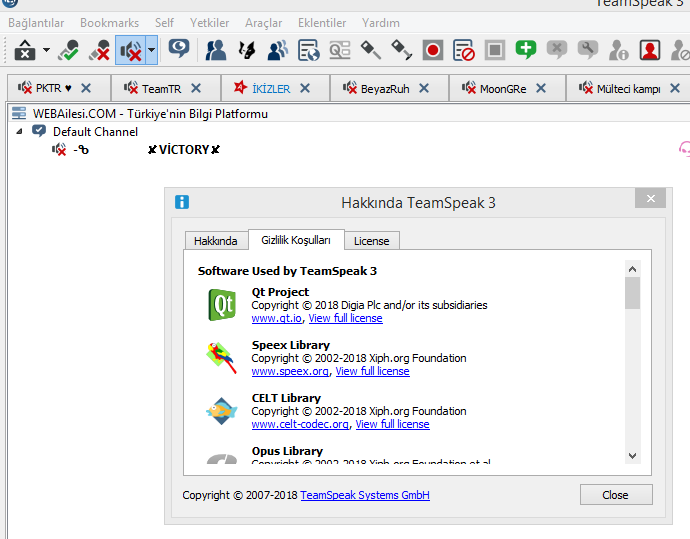This screenshot has height=539, width=690.
Task: View full license for CELT Library
Action: click(393, 424)
